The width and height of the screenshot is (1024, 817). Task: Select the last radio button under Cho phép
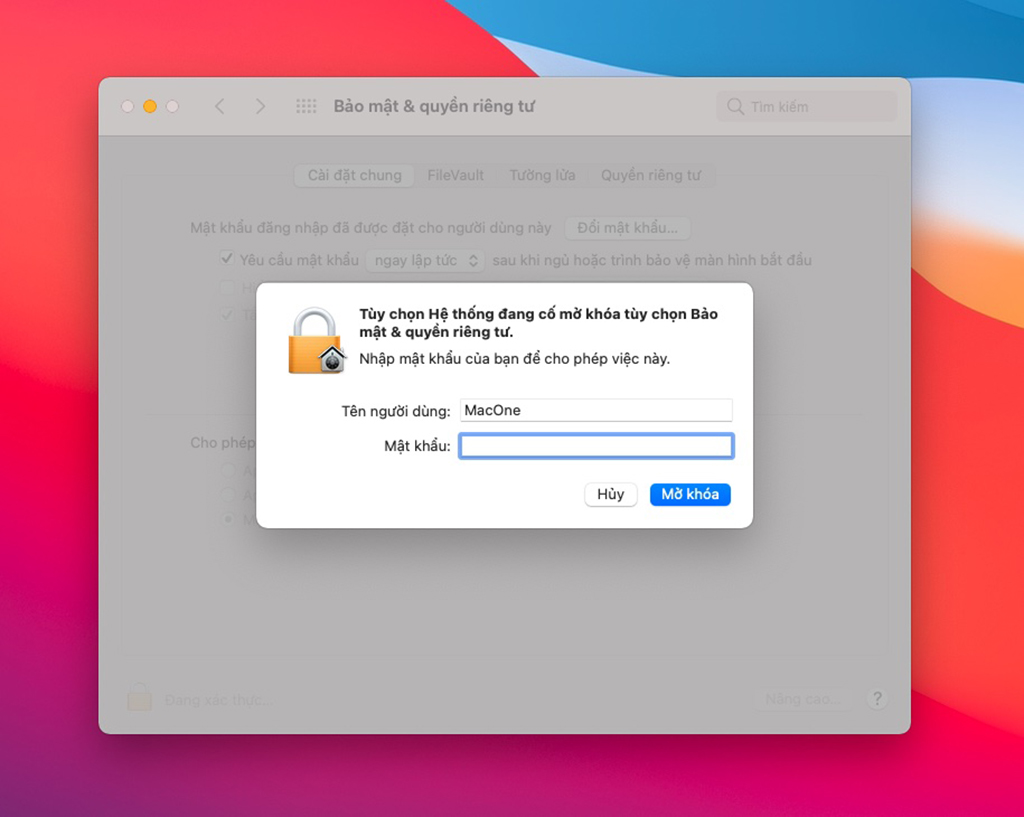pos(229,519)
